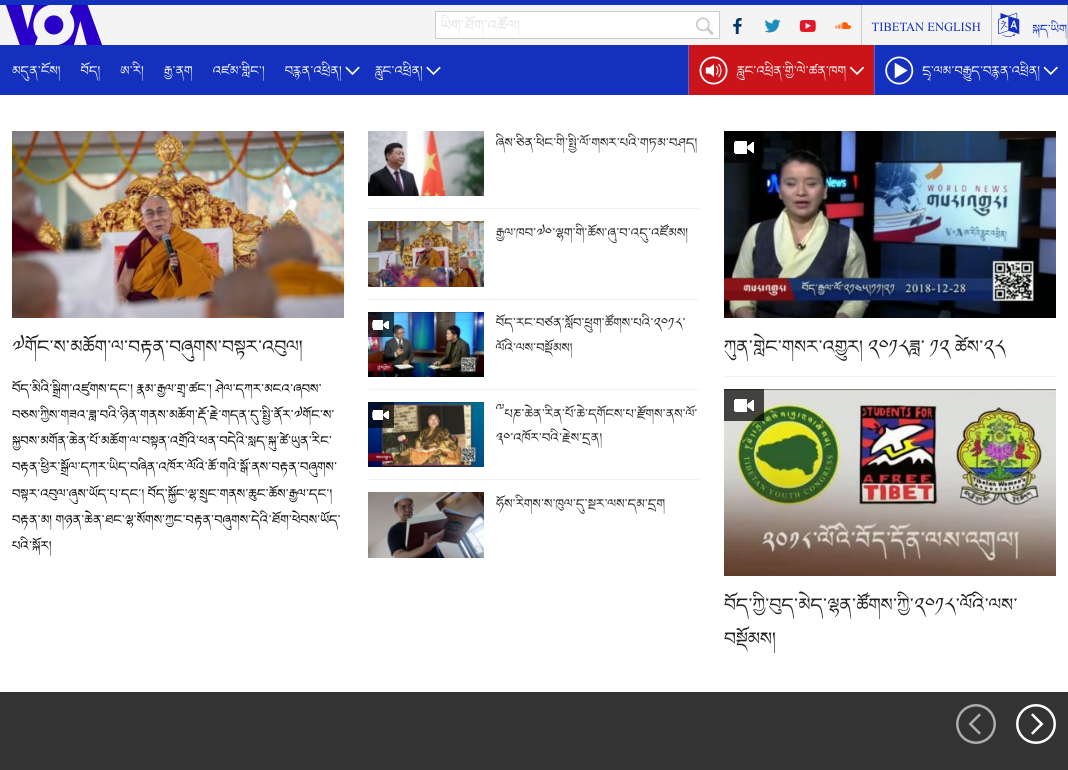
Task: Click the speaker icon in red radio button
Action: point(713,71)
